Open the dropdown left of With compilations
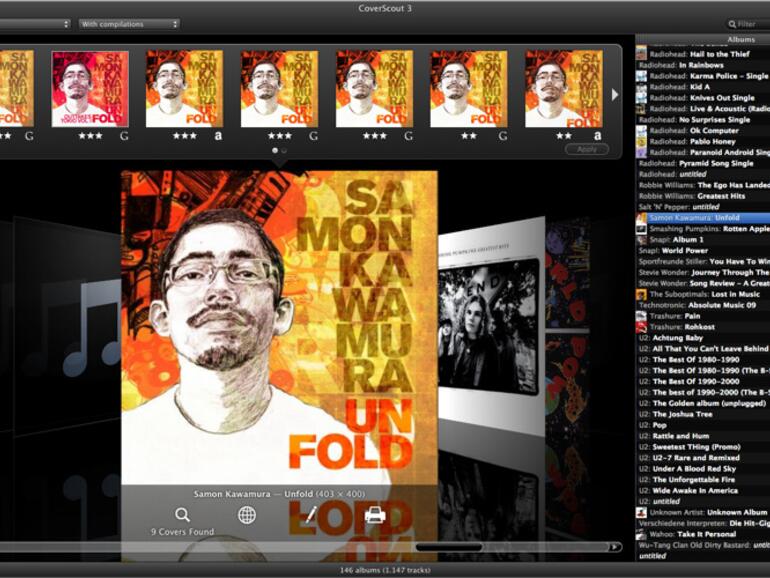The width and height of the screenshot is (770, 578). pos(34,24)
